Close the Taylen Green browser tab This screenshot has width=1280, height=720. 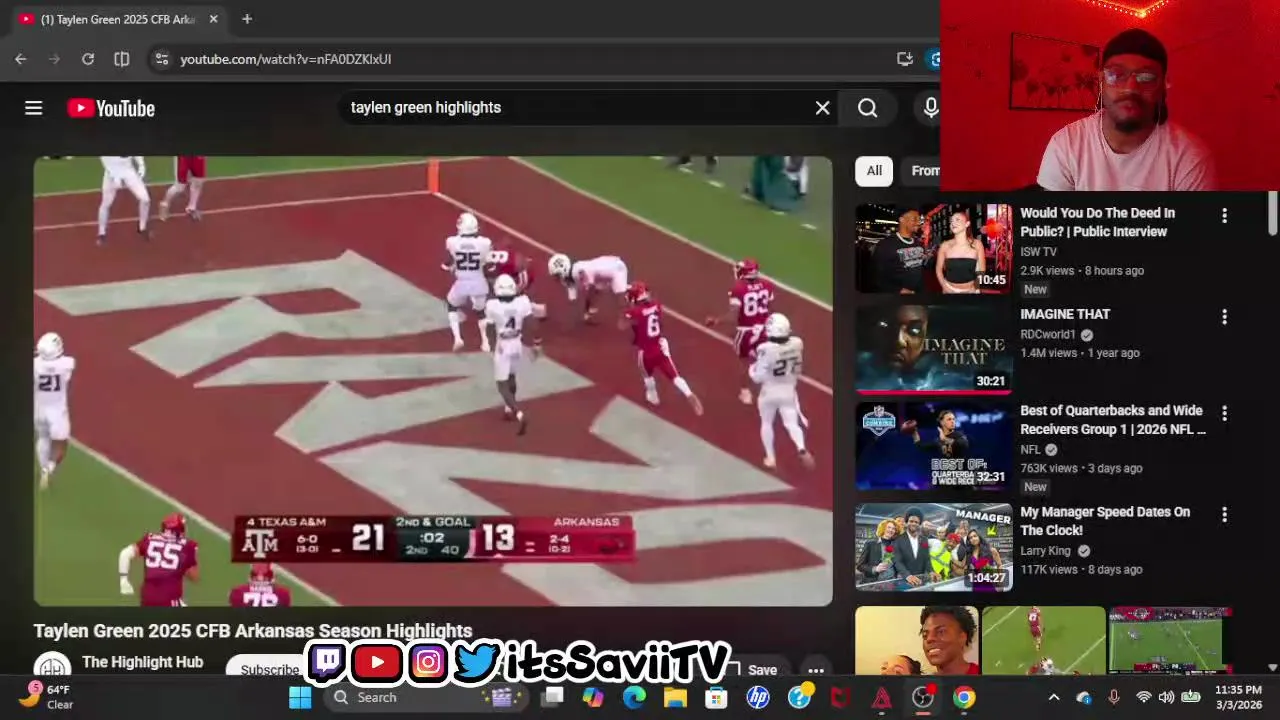coord(213,19)
